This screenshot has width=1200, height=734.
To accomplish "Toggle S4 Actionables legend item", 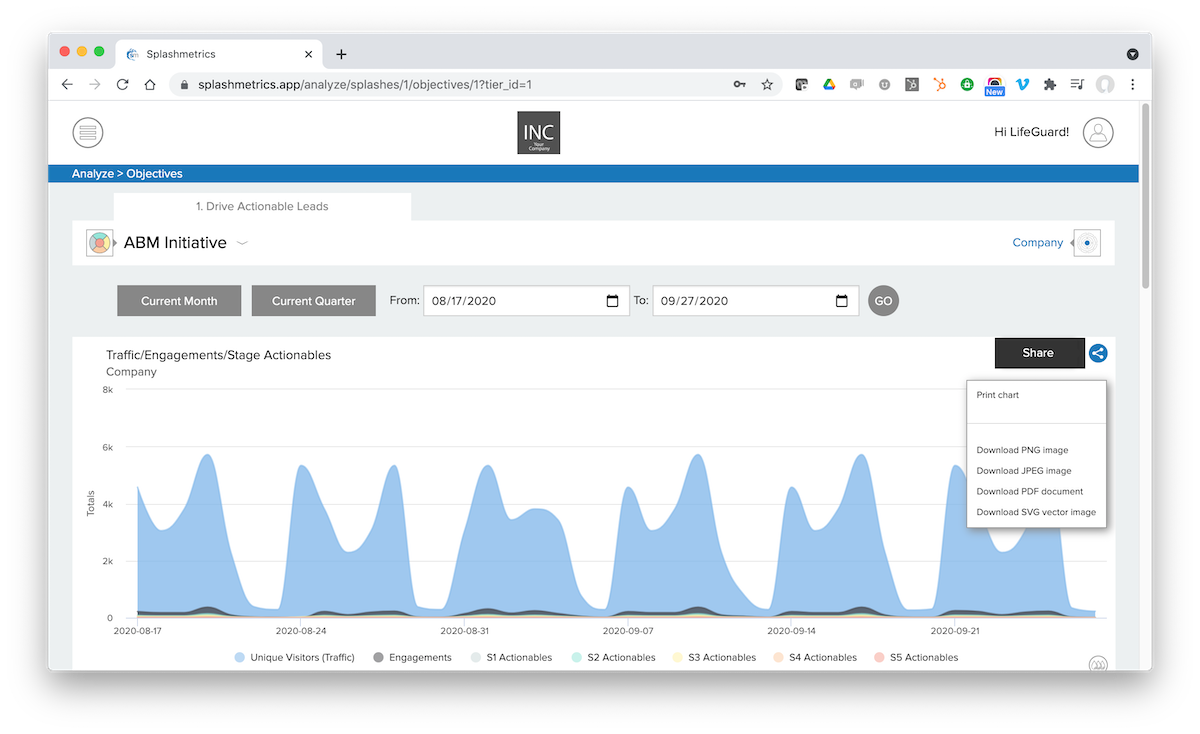I will (815, 657).
